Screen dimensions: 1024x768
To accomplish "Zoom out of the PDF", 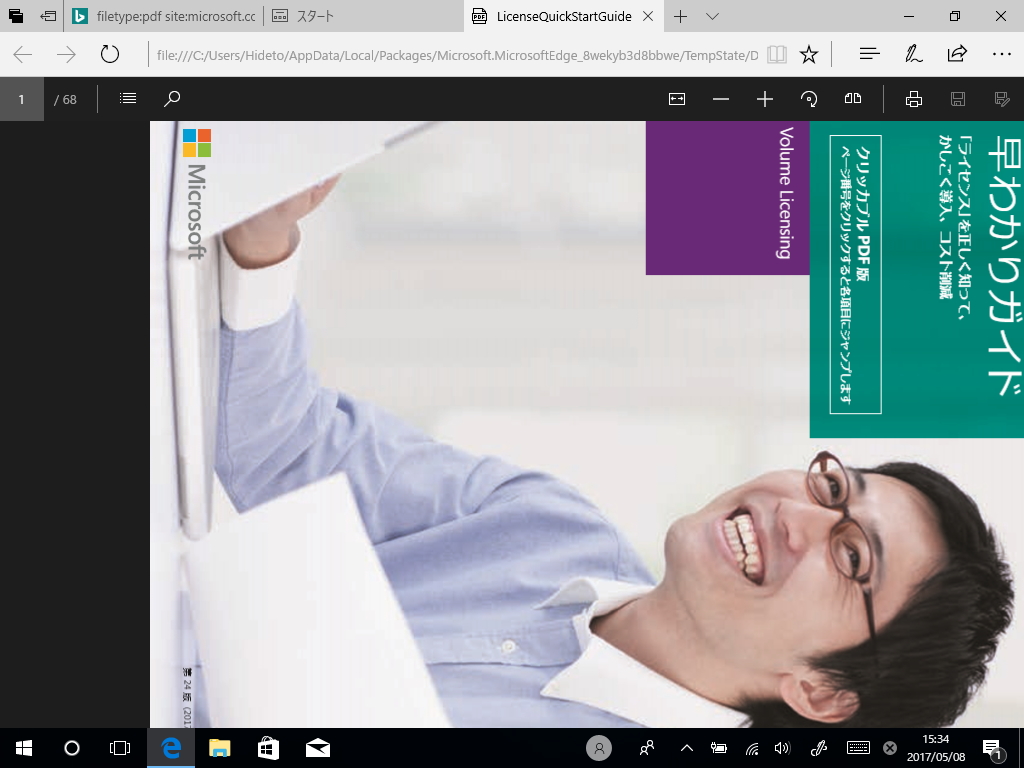I will [720, 98].
